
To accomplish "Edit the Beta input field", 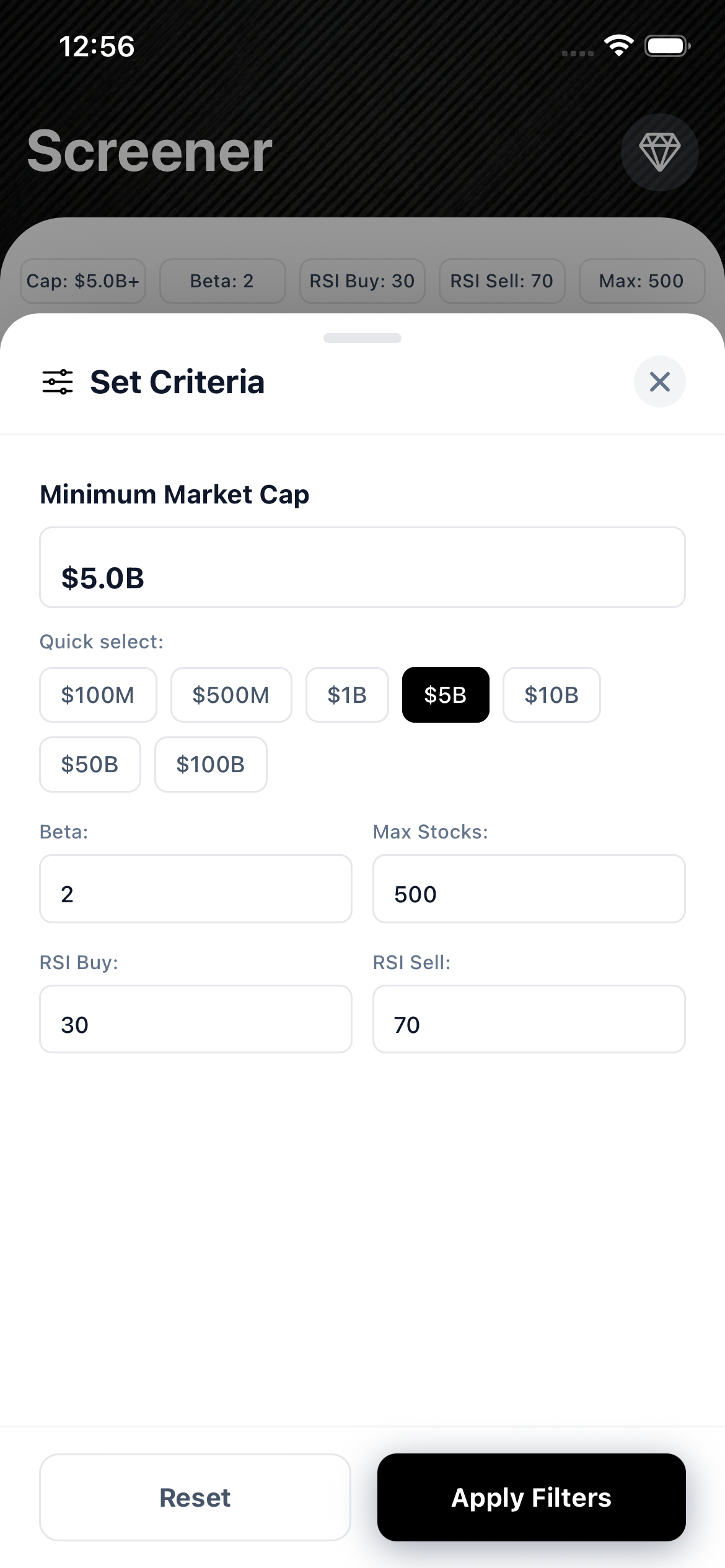I will 196,889.
